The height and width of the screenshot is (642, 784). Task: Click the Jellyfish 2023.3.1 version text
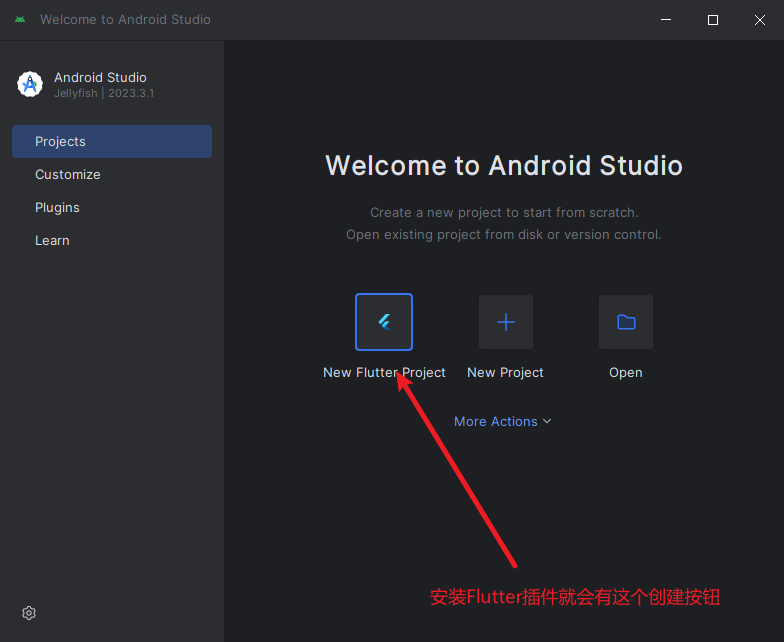104,94
